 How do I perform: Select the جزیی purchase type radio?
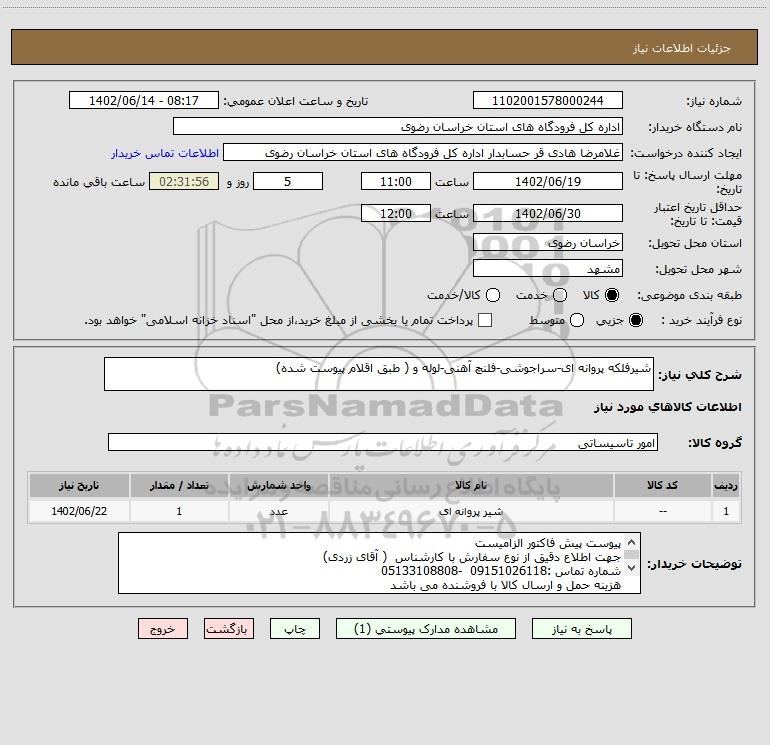pyautogui.click(x=635, y=321)
